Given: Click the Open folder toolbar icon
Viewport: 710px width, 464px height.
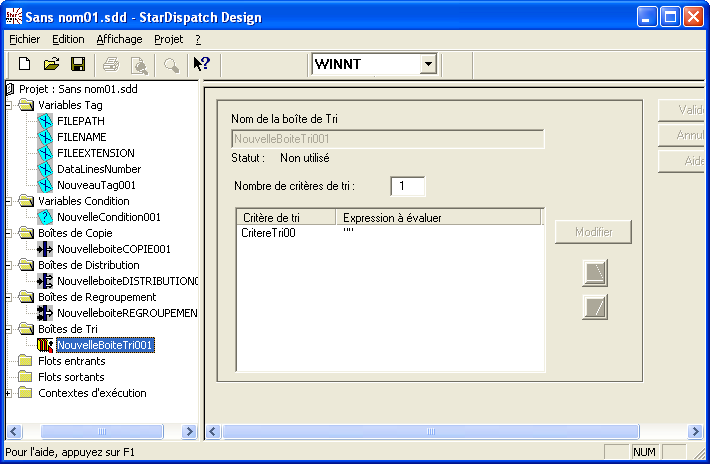Looking at the screenshot, I should pos(51,64).
